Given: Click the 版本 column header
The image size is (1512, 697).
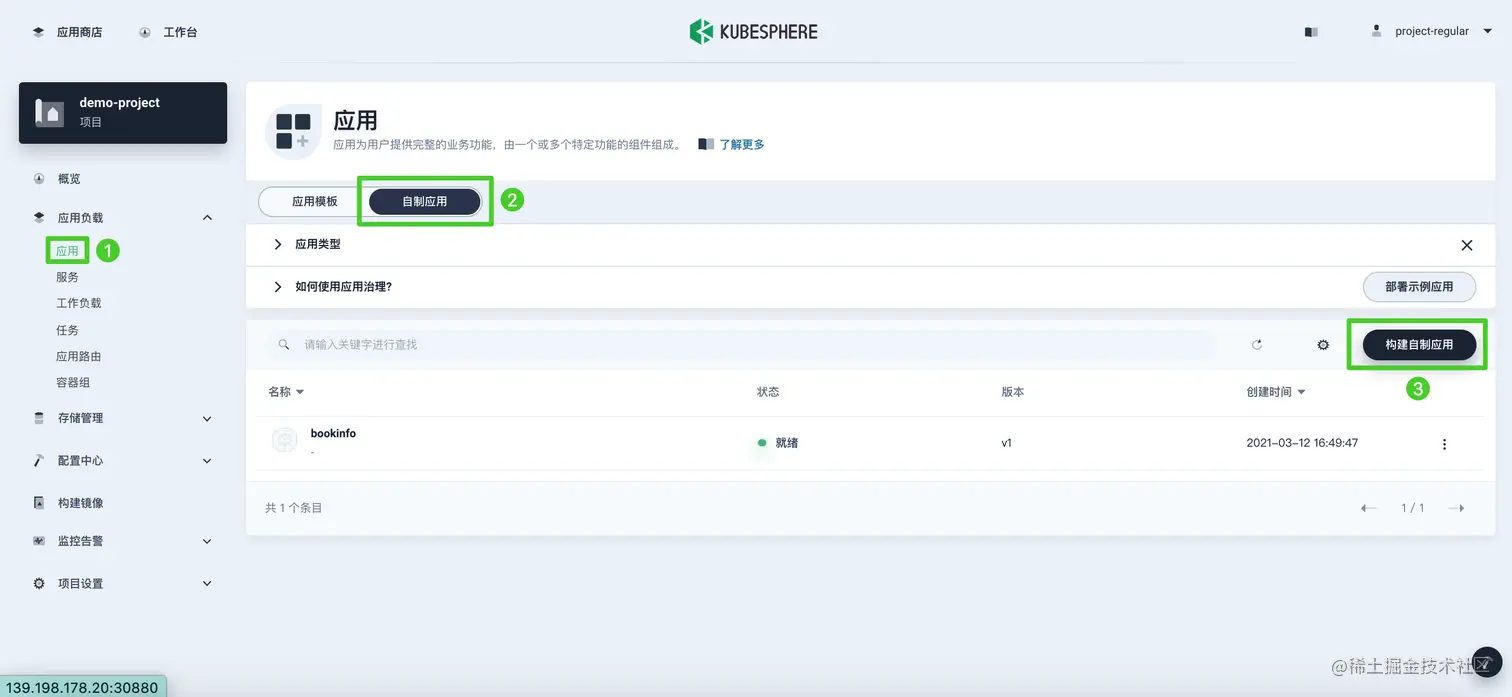Looking at the screenshot, I should click(x=1013, y=392).
